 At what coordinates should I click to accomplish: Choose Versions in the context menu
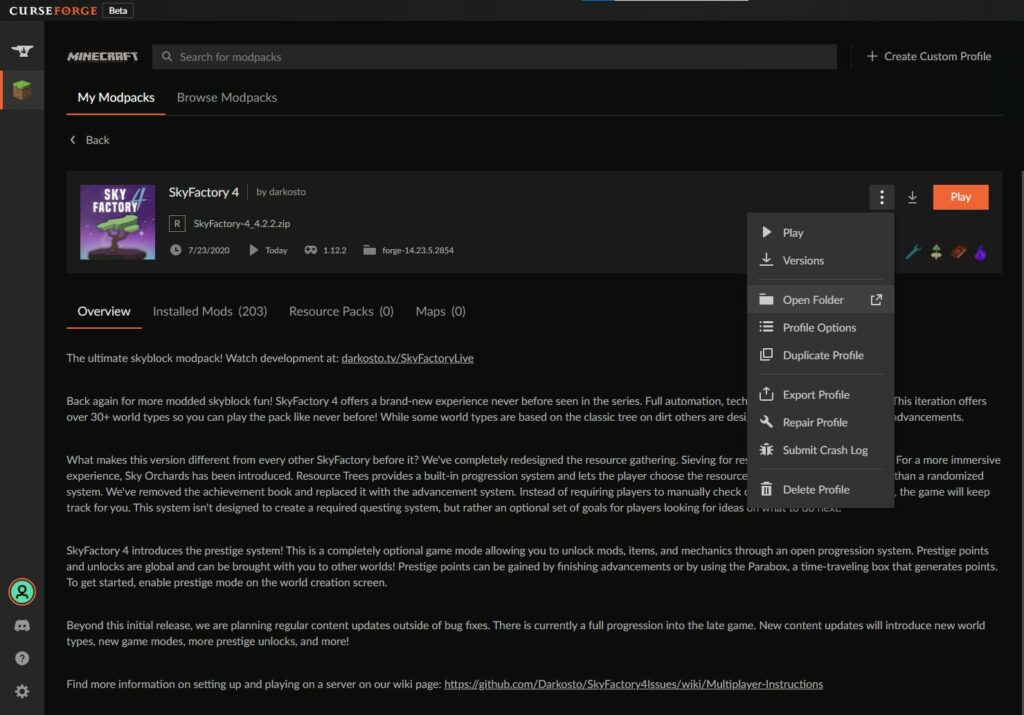pyautogui.click(x=820, y=261)
